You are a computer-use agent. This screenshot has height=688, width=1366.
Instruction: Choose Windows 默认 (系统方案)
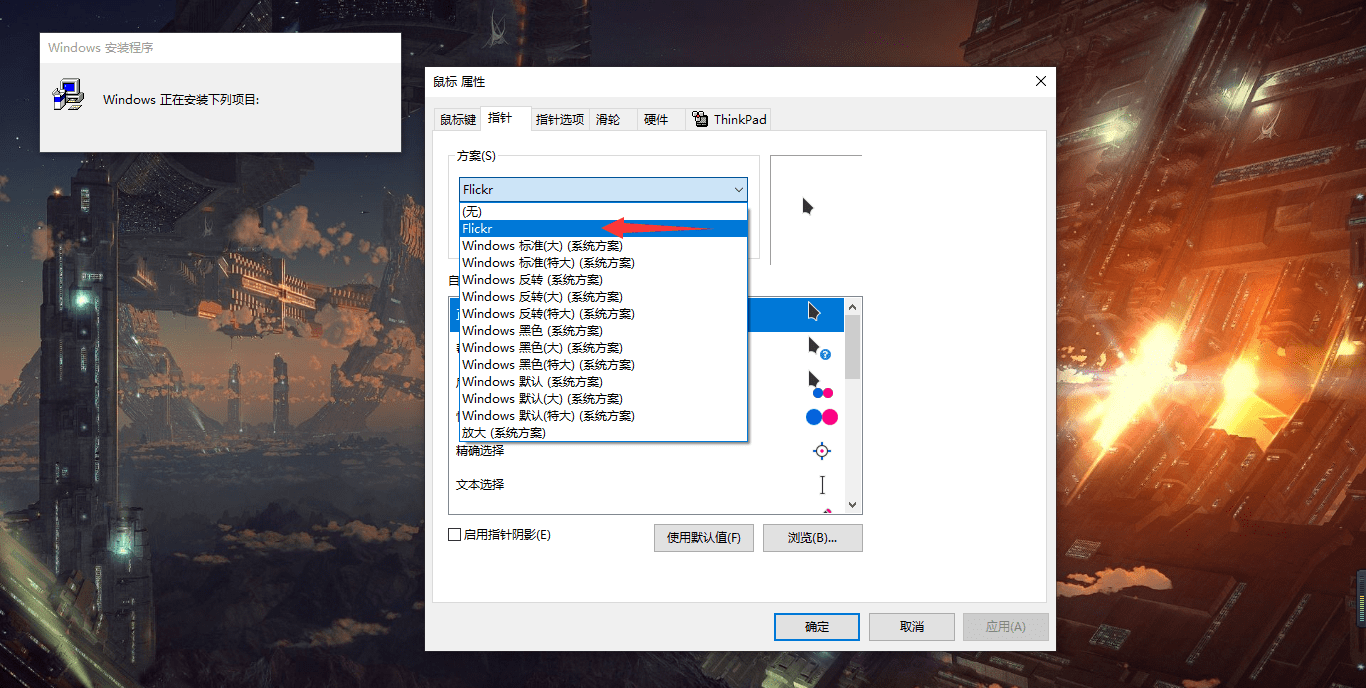[603, 382]
